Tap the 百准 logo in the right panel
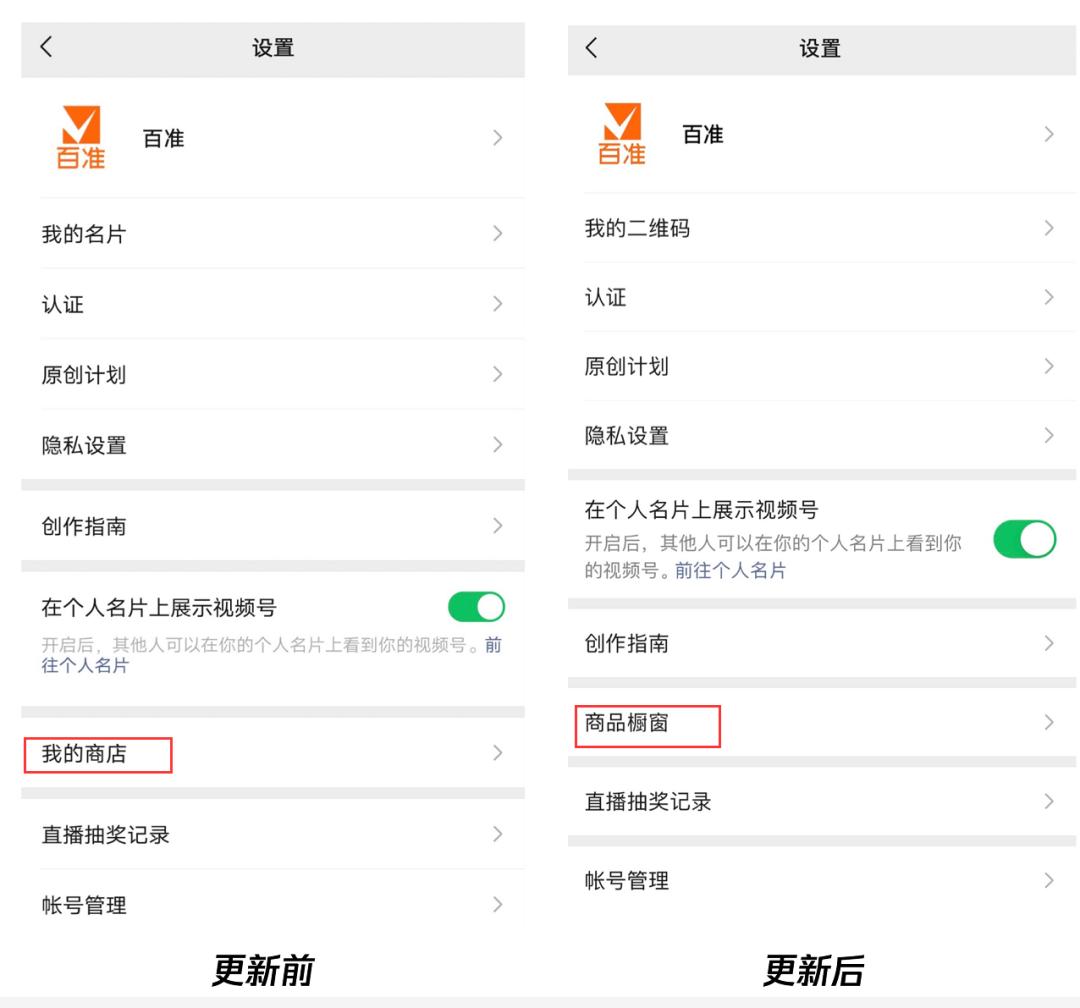 (621, 135)
